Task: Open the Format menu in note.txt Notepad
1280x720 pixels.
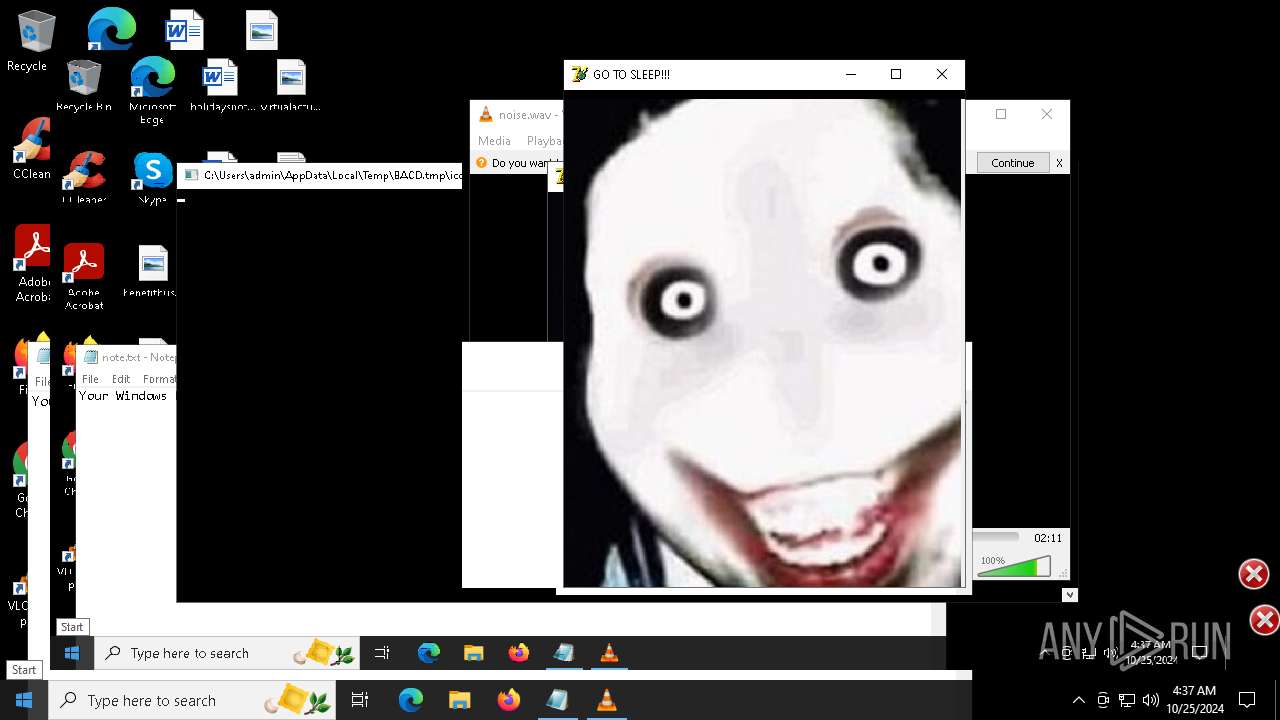Action: pyautogui.click(x=159, y=379)
